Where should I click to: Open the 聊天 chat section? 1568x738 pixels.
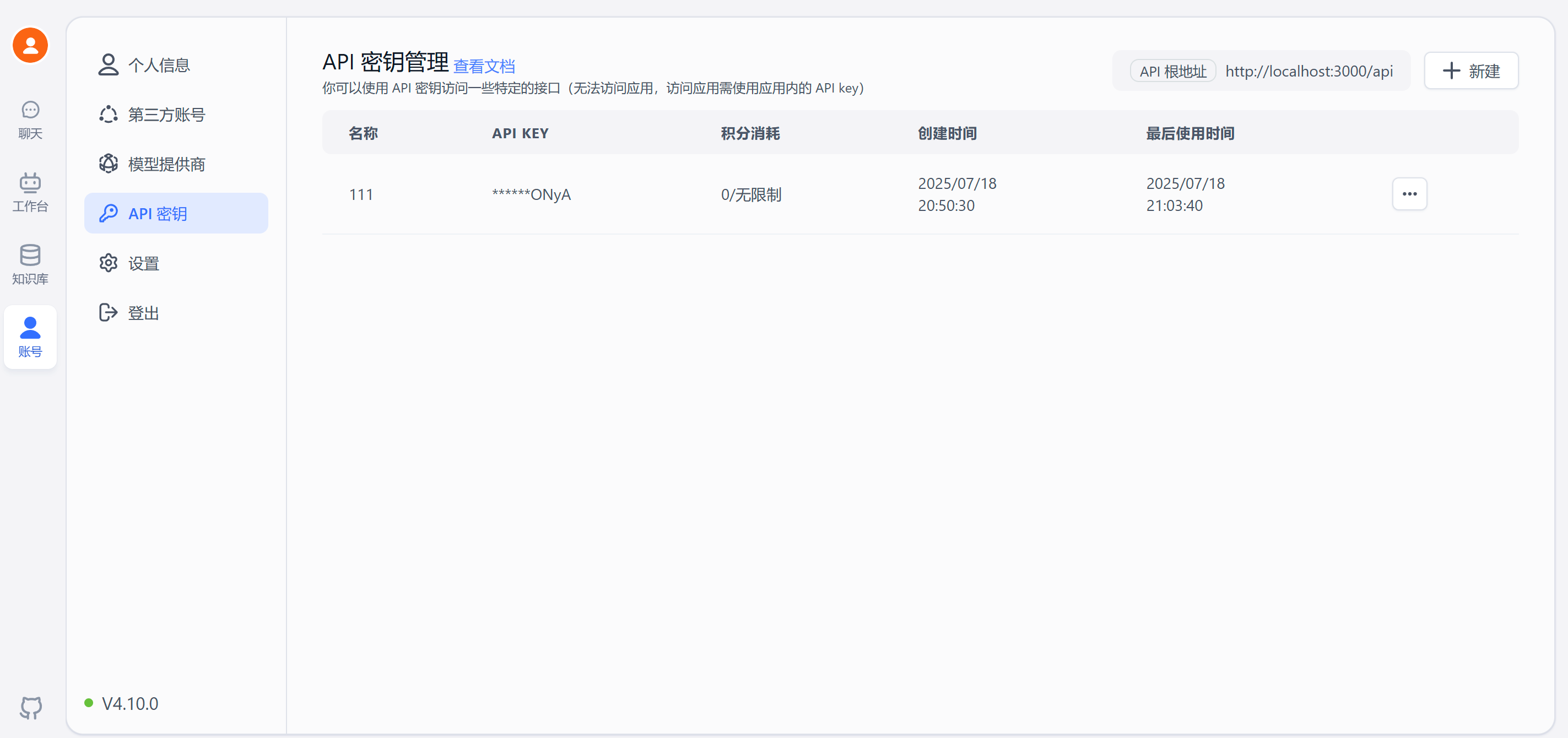[x=30, y=120]
